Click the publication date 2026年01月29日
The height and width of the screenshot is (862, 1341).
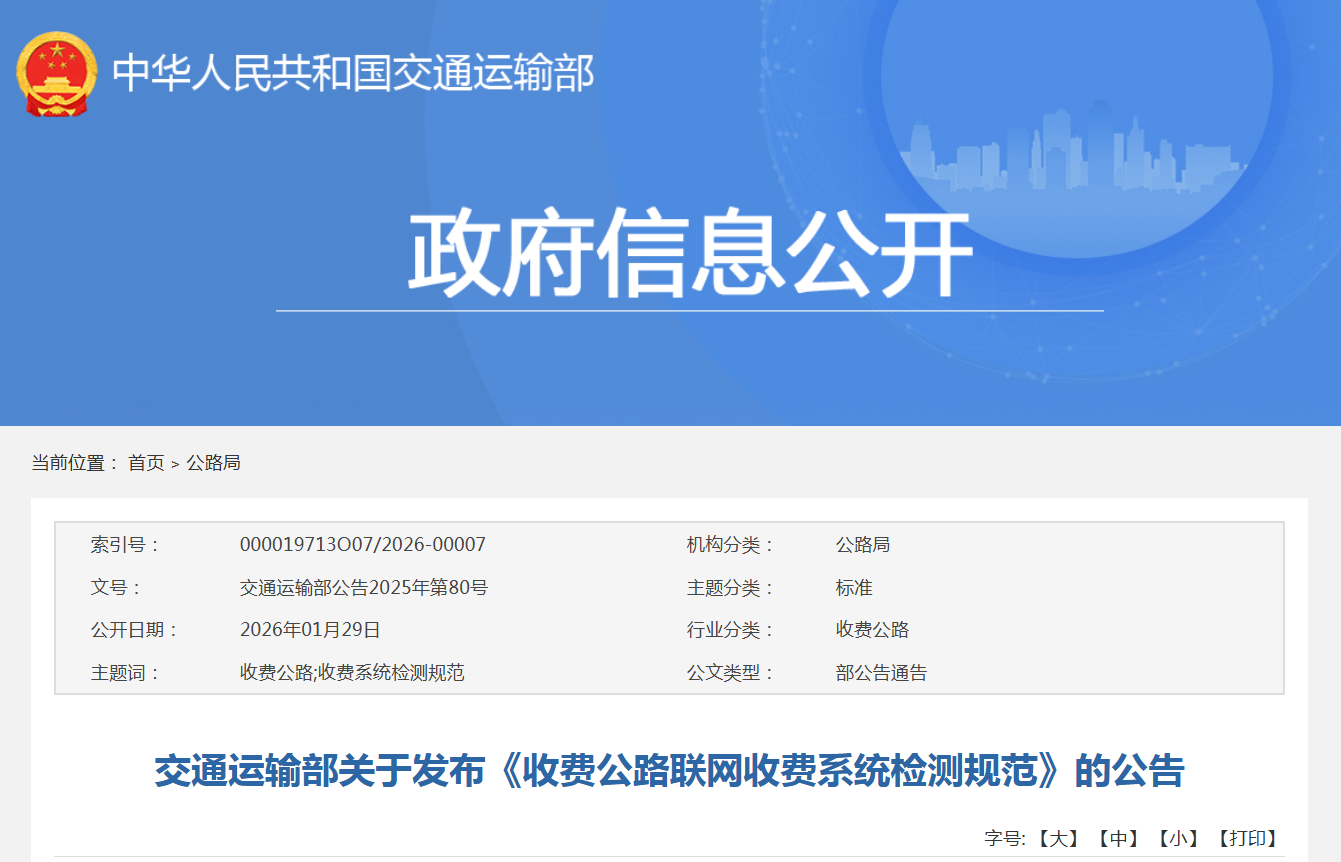click(x=310, y=630)
